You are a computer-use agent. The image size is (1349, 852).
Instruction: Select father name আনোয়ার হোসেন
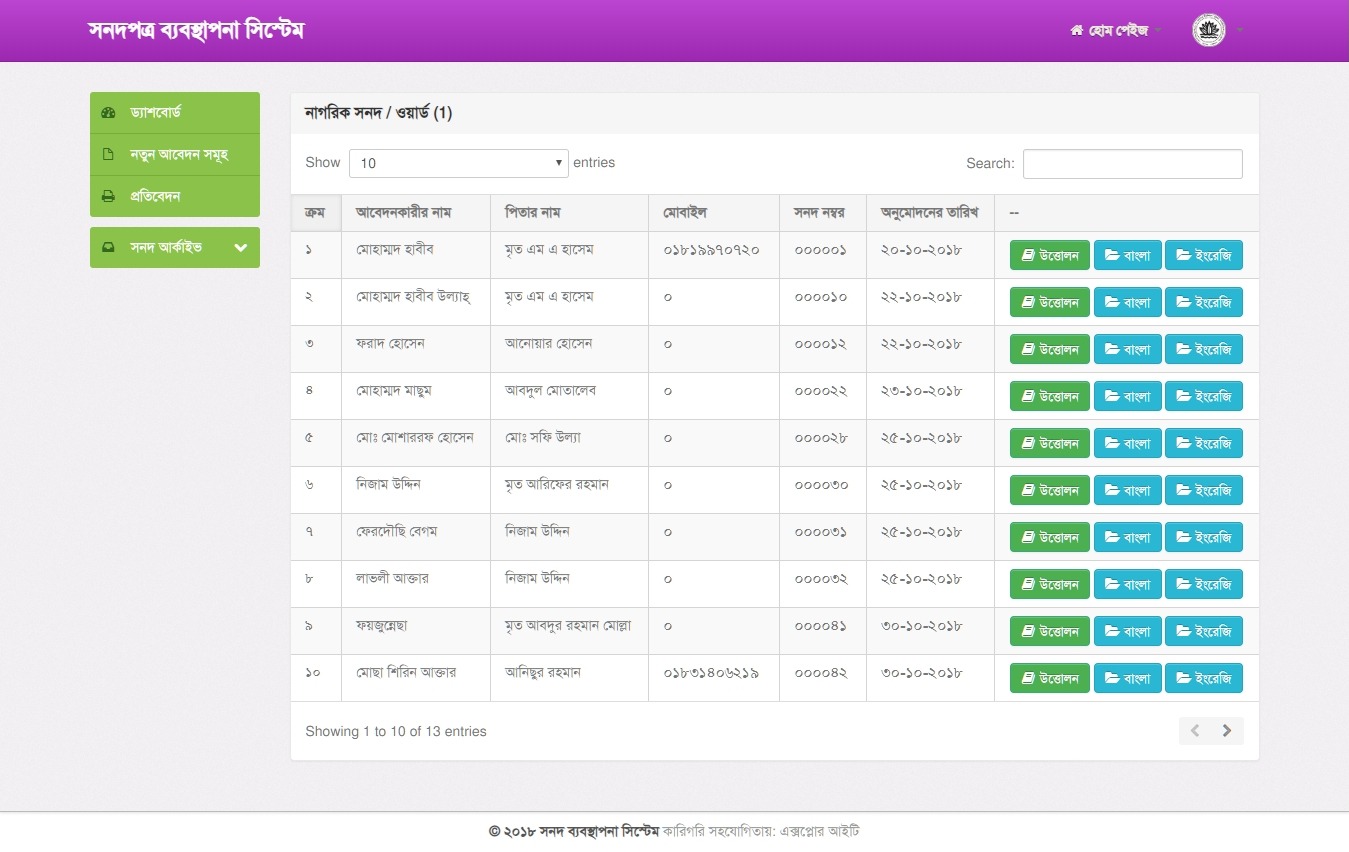549,344
